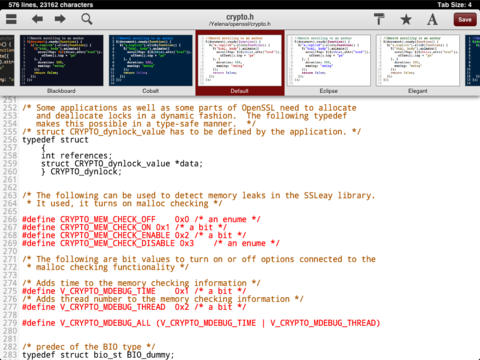The height and width of the screenshot is (360, 480).
Task: Click comment 'The following can be used to detect'
Action: (x=199, y=195)
